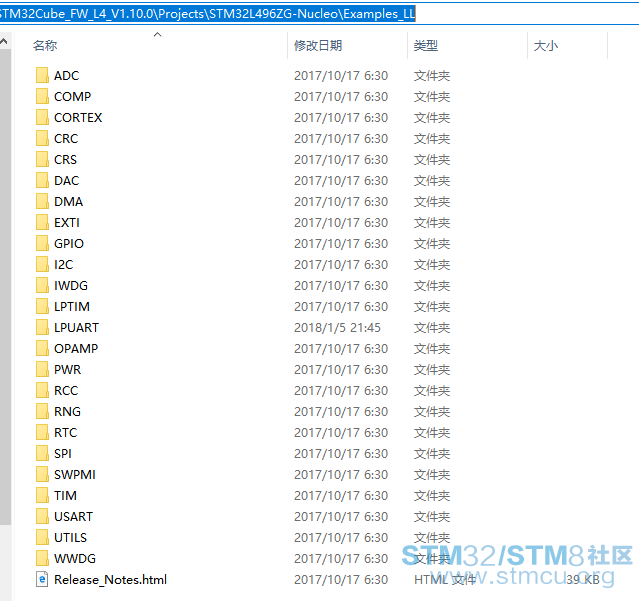Select the COMP folder name

point(73,97)
